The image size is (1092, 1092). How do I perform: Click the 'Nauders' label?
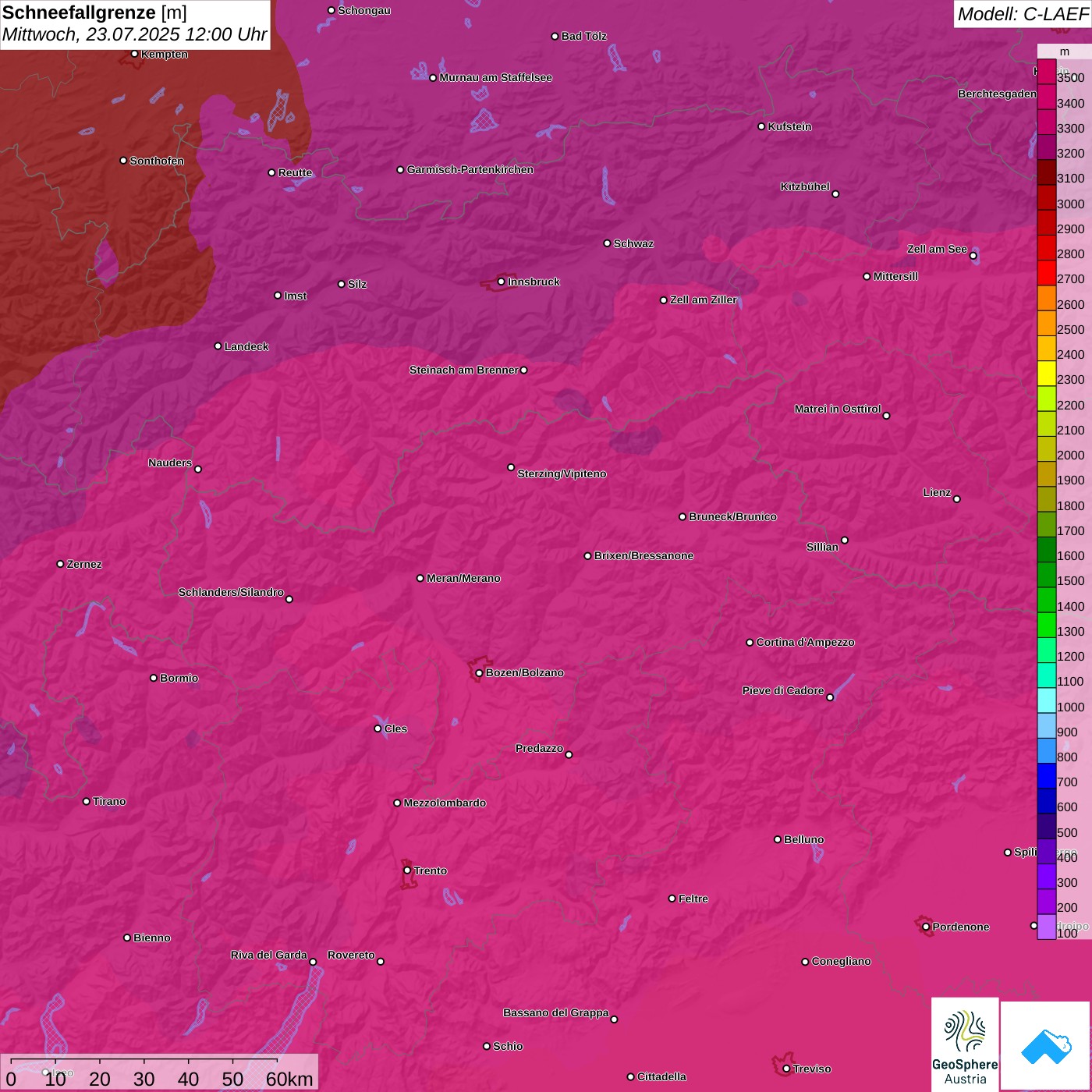tap(170, 463)
